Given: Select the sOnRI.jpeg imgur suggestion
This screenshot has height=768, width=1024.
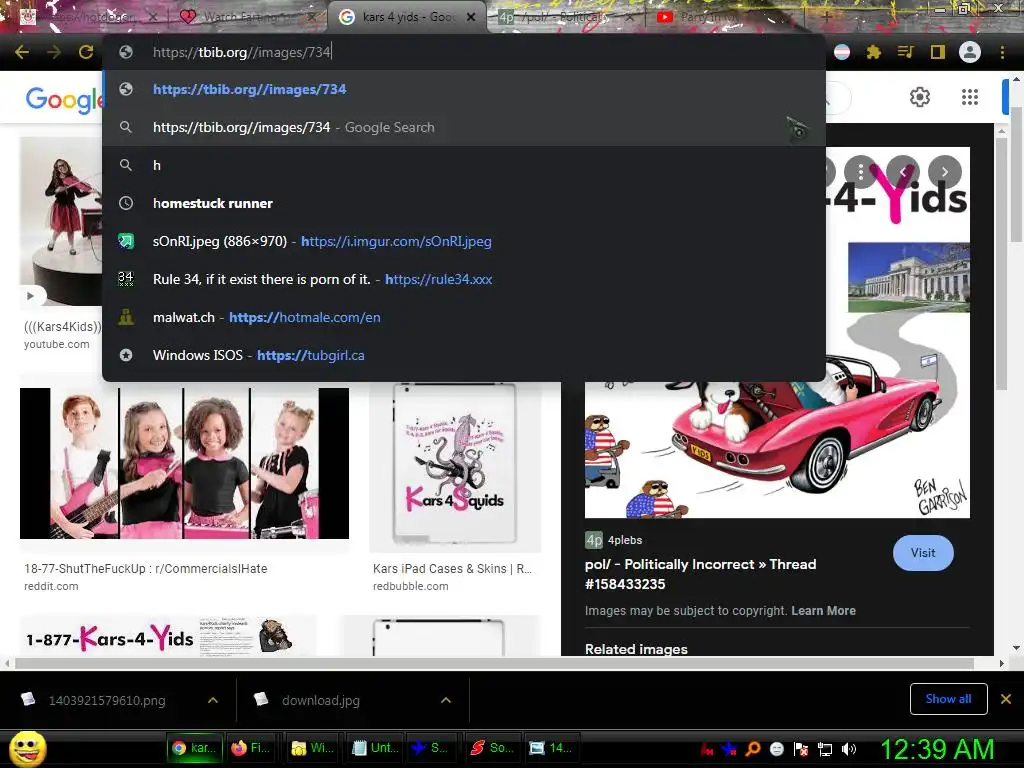Looking at the screenshot, I should [x=464, y=241].
